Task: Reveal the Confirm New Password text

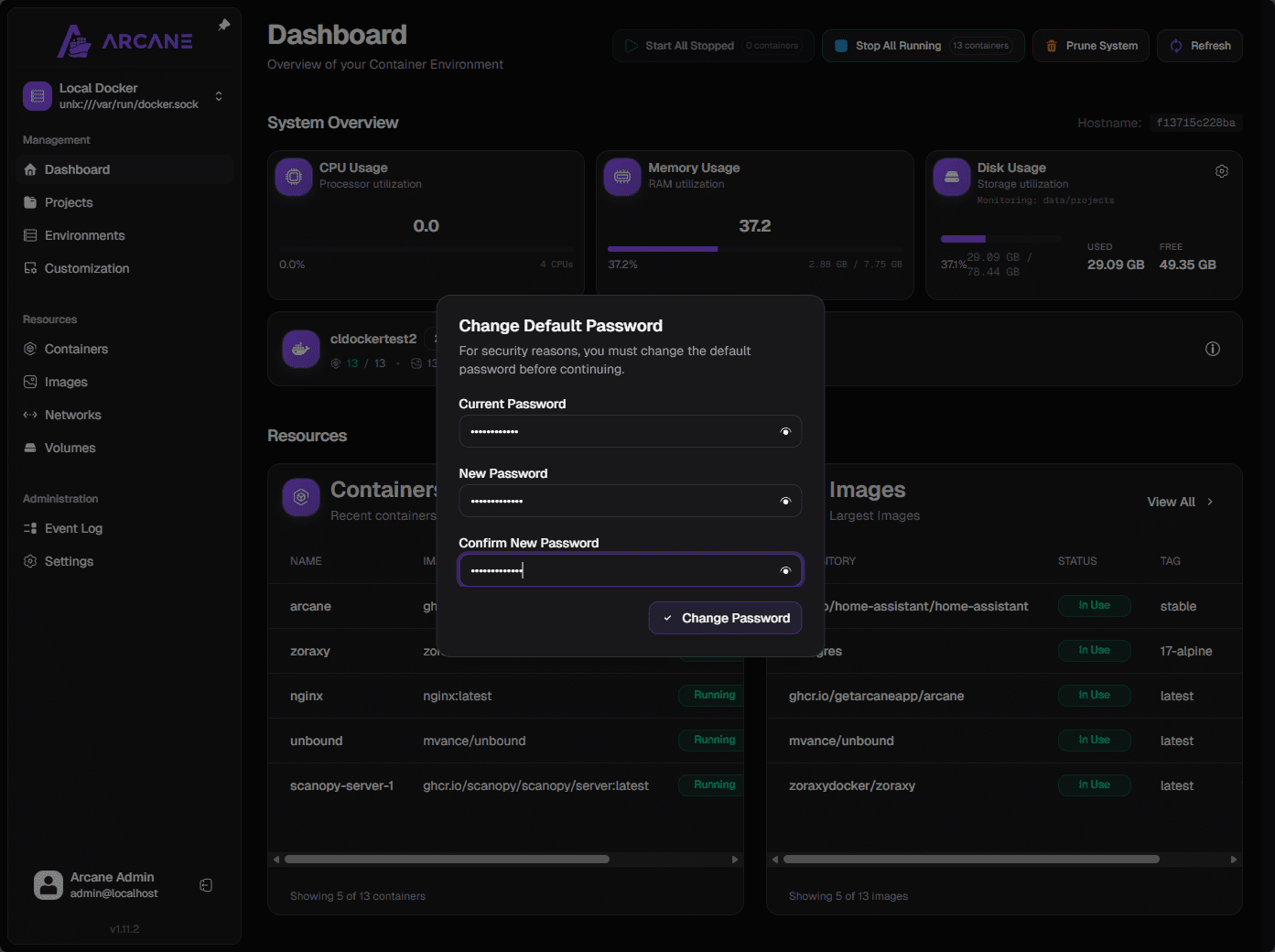Action: tap(785, 570)
